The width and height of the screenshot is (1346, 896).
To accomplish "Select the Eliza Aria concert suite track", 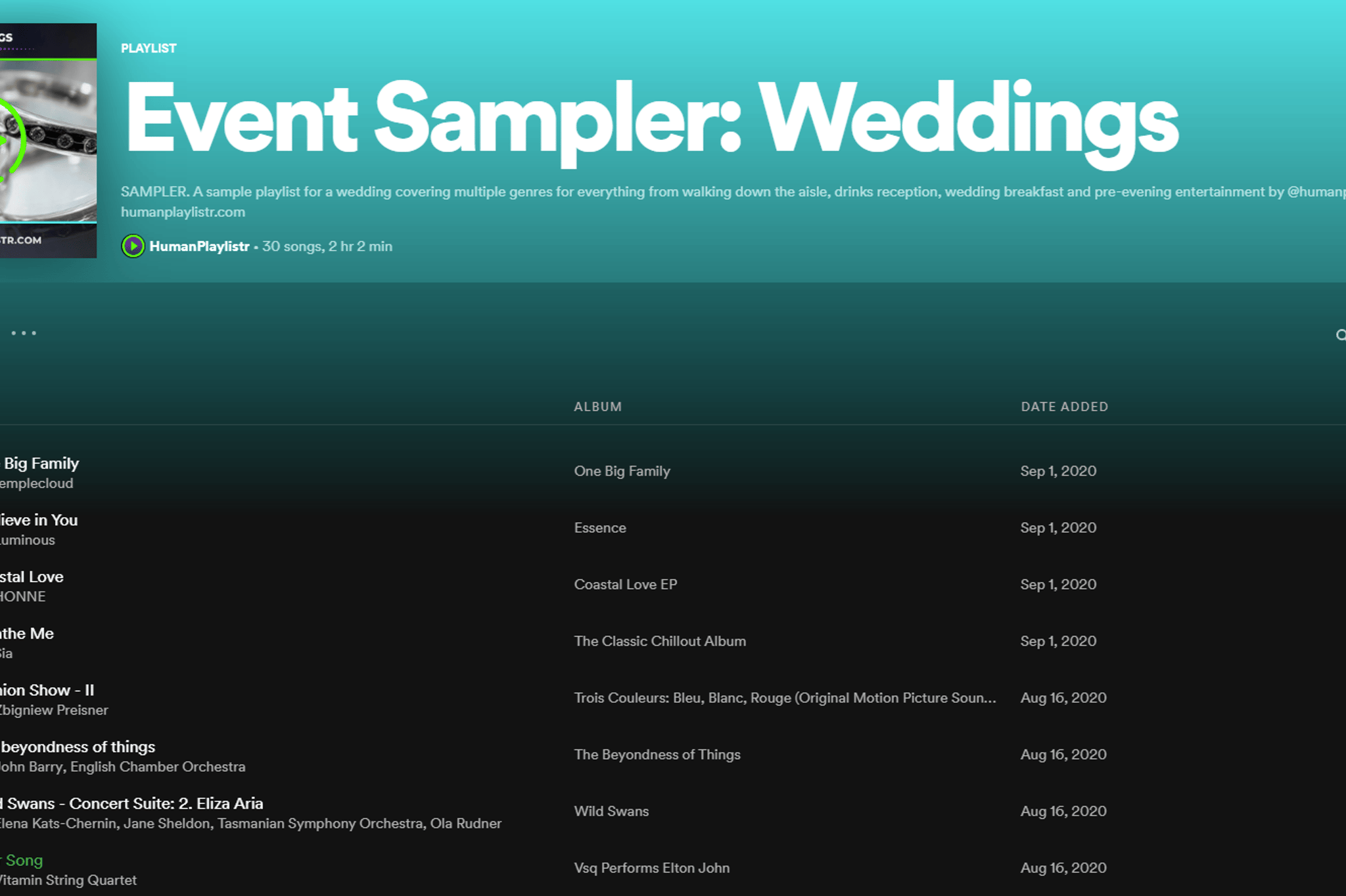I will [x=131, y=803].
